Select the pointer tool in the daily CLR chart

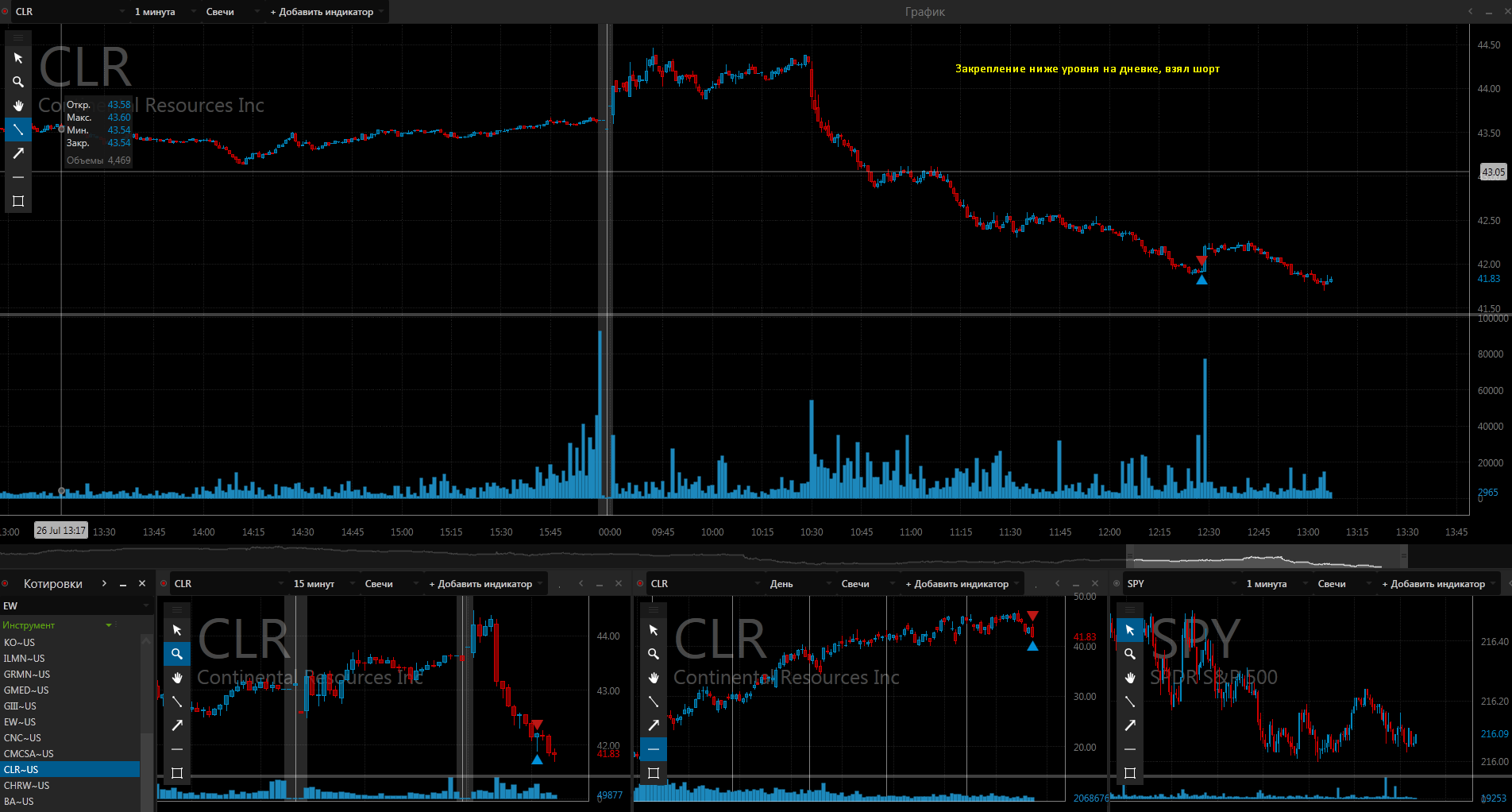(x=654, y=630)
